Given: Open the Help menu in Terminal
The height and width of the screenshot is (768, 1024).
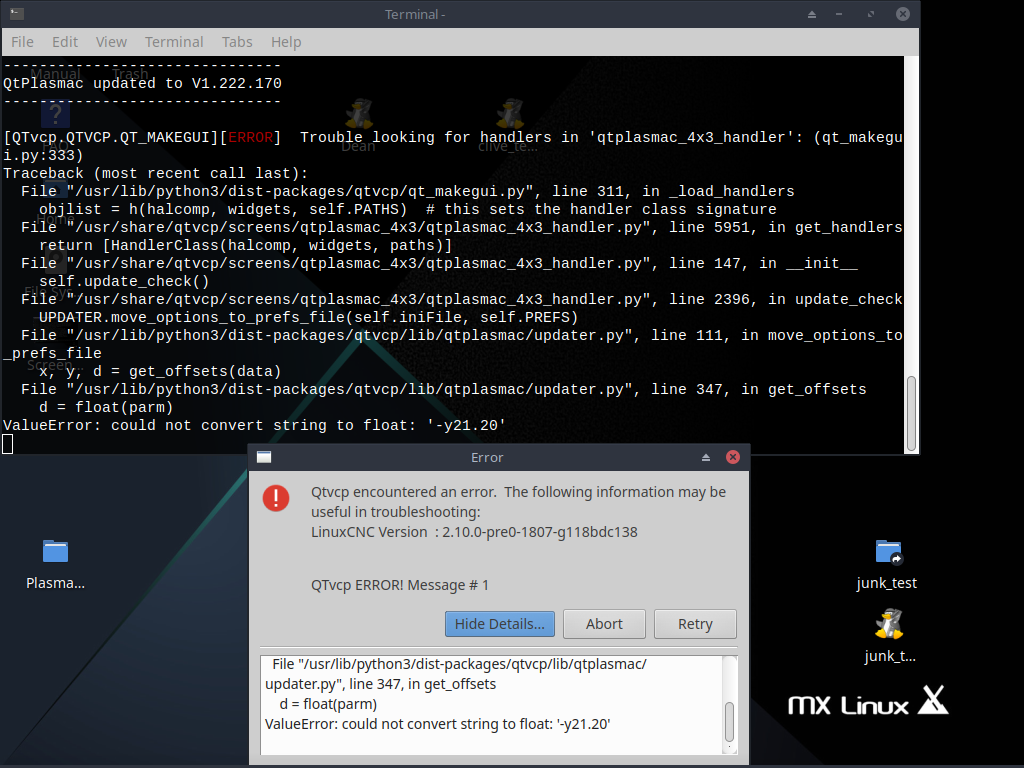Looking at the screenshot, I should point(286,42).
